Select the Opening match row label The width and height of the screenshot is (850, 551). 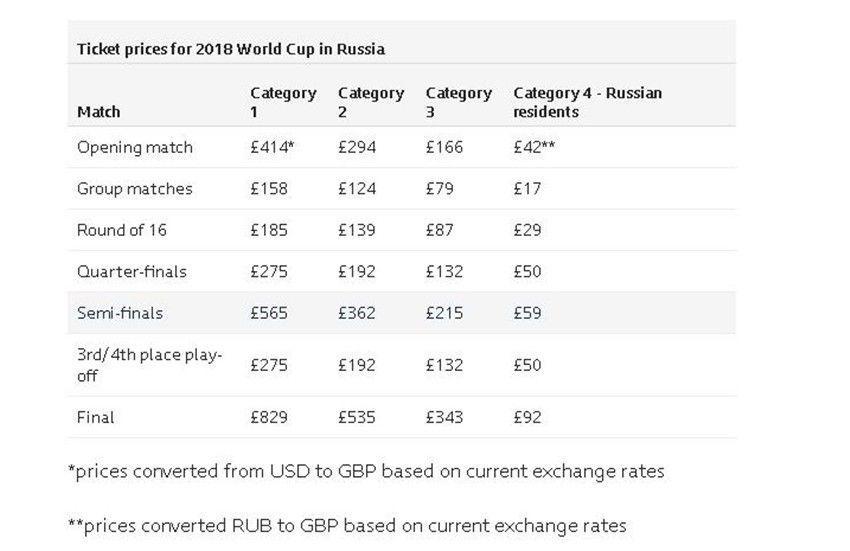[x=135, y=148]
